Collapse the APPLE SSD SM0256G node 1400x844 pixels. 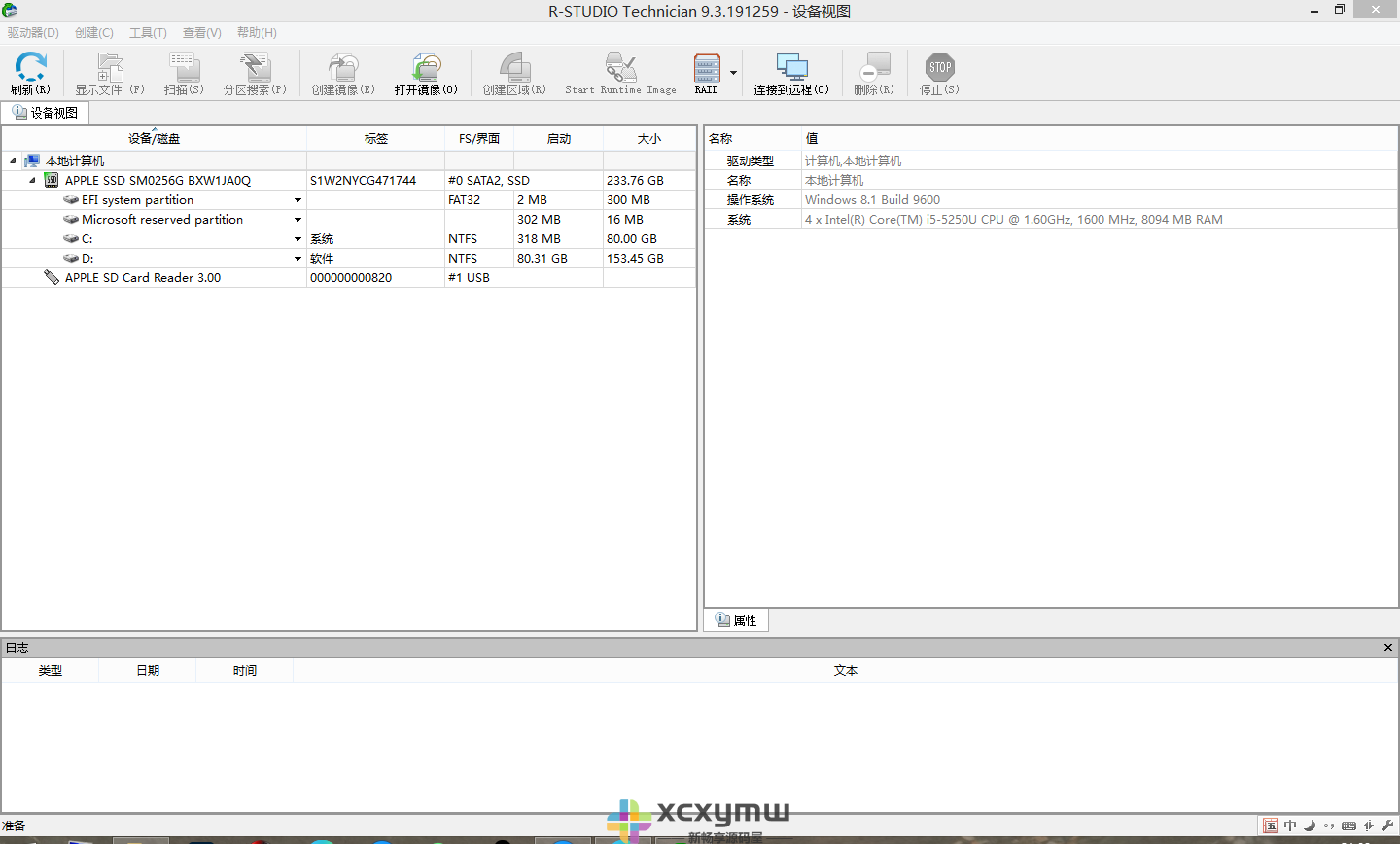point(32,180)
